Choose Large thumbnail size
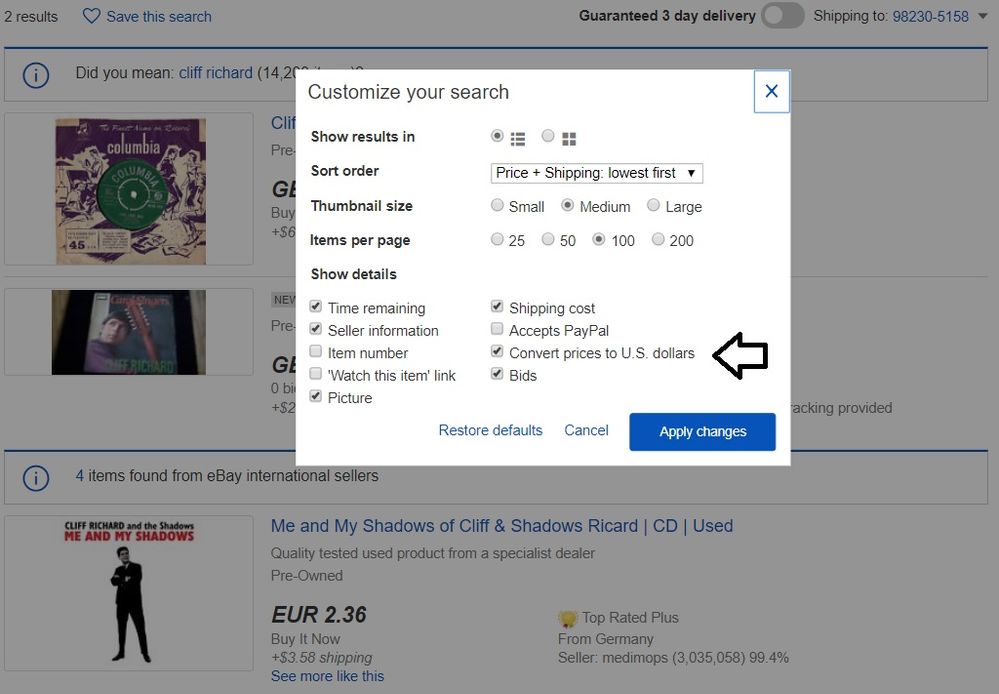The width and height of the screenshot is (999, 694). [x=653, y=206]
